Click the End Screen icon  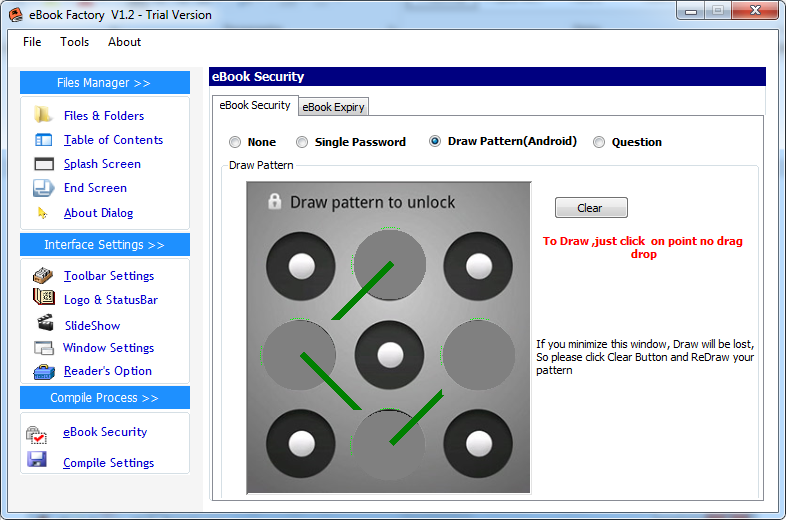(44, 188)
